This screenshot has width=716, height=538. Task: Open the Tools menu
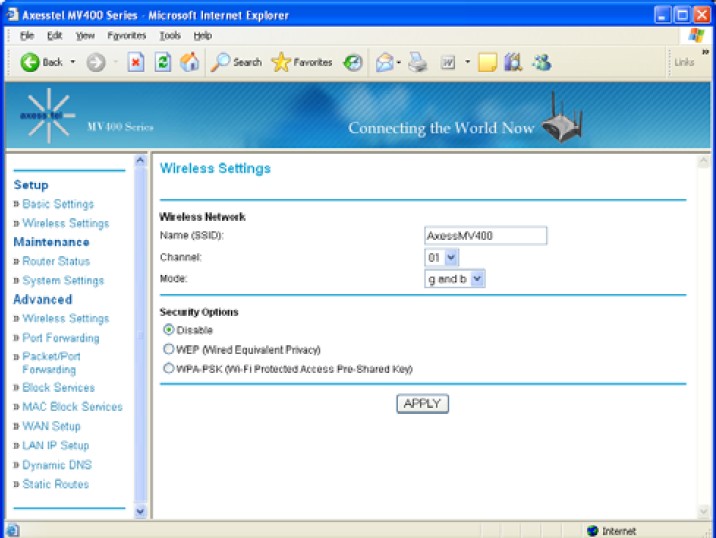click(x=170, y=36)
